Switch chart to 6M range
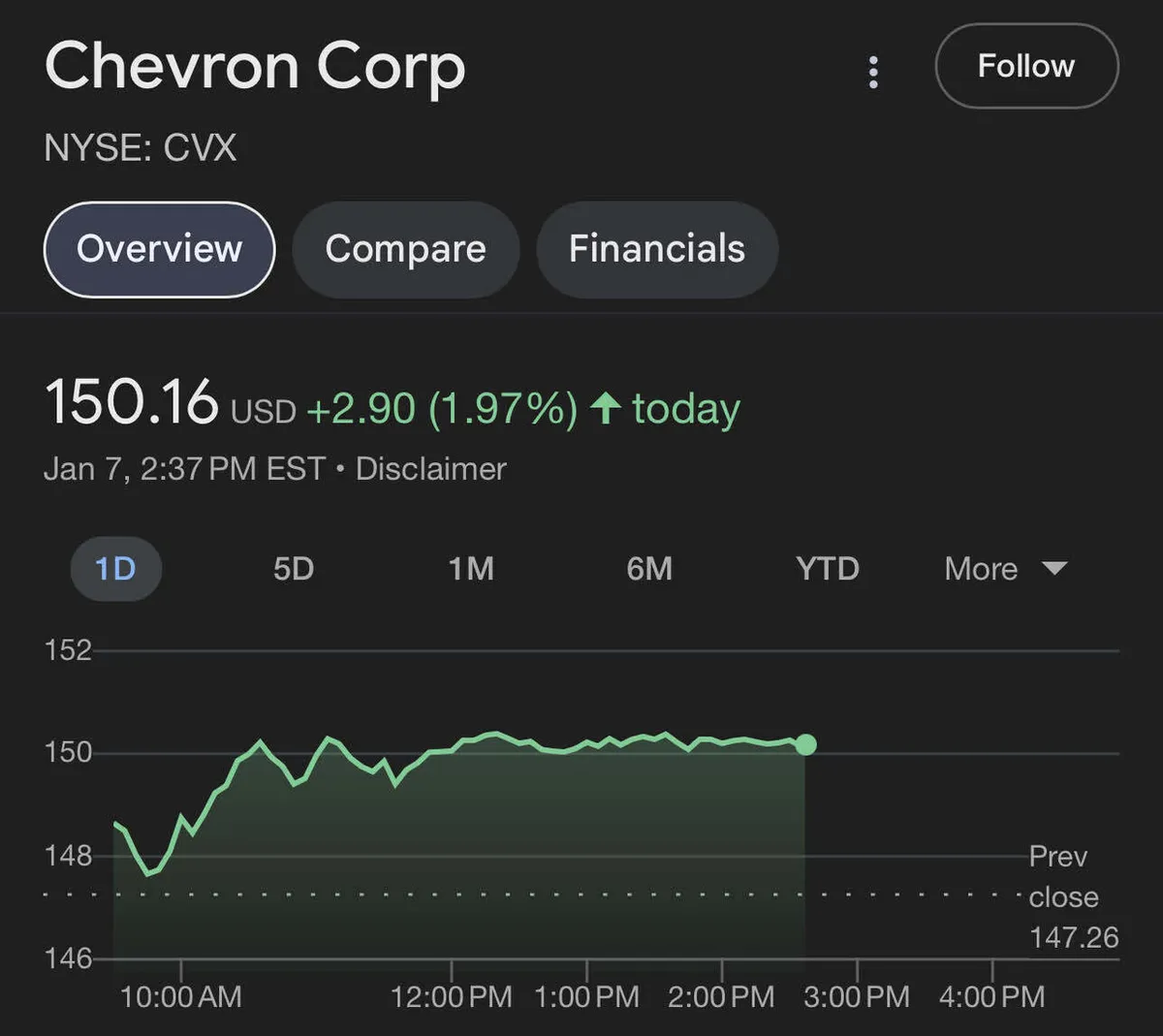Image resolution: width=1163 pixels, height=1036 pixels. coord(649,568)
